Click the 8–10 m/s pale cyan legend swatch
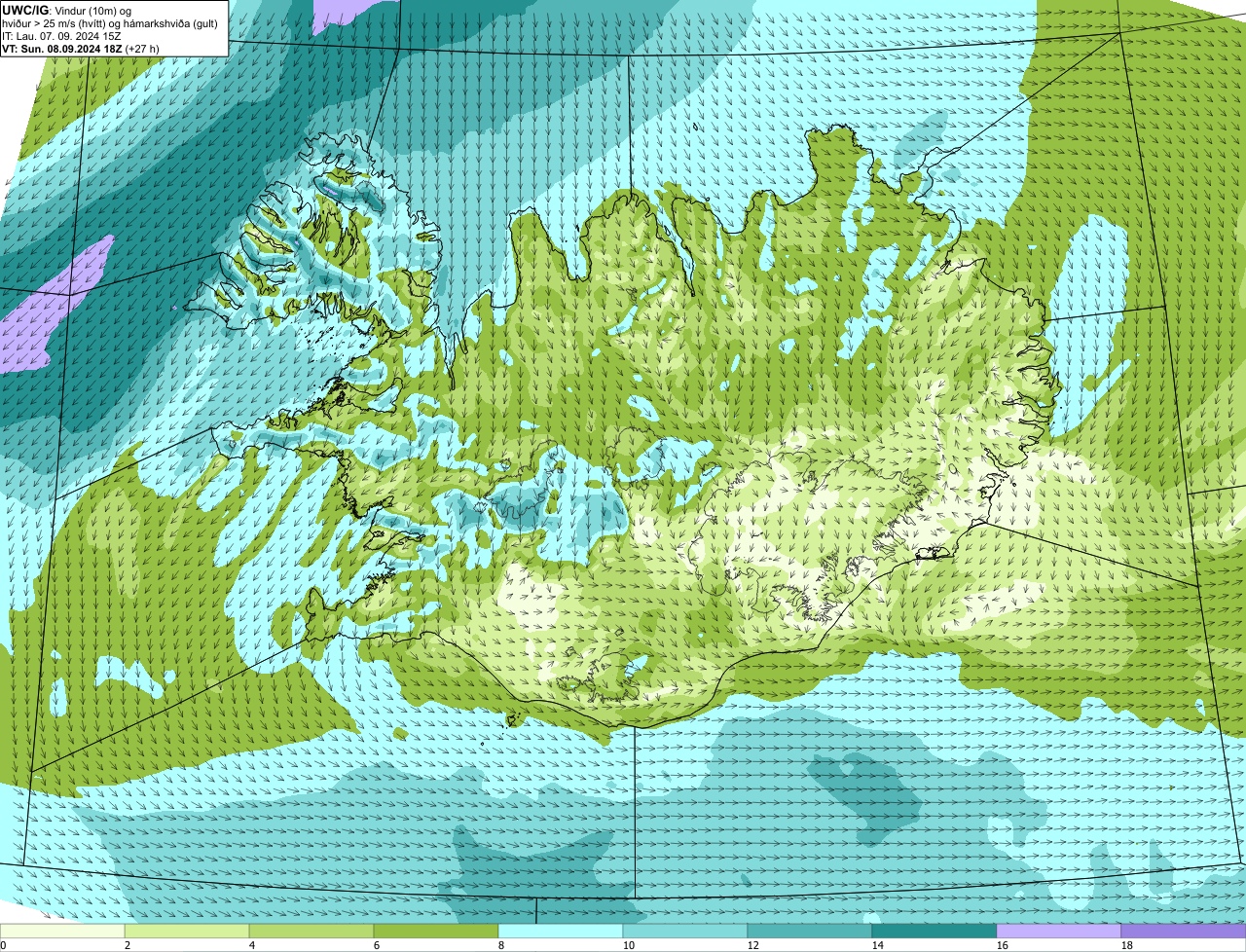The width and height of the screenshot is (1246, 952). tap(561, 932)
